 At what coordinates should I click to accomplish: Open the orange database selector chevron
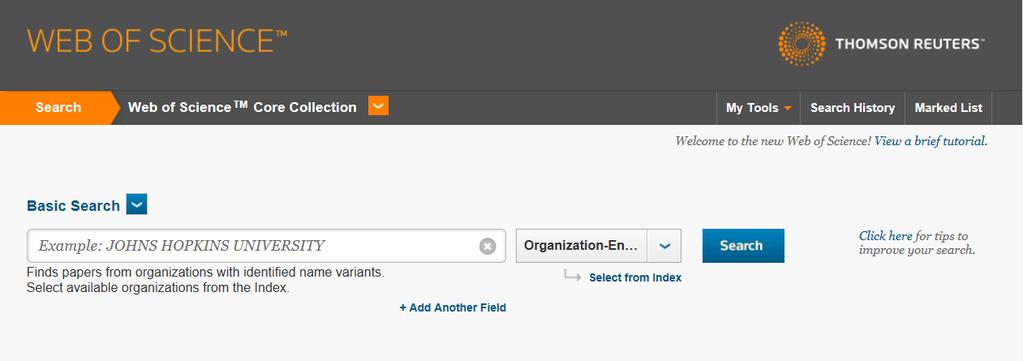[378, 106]
